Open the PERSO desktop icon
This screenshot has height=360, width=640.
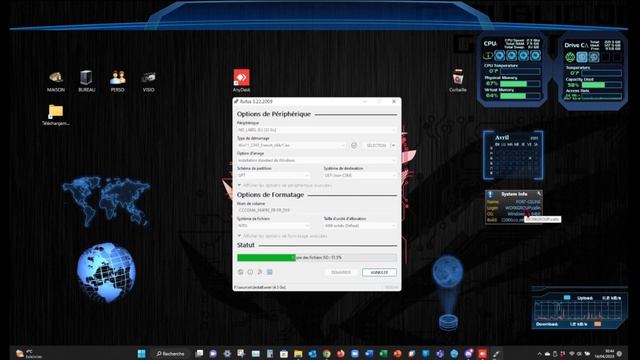click(x=118, y=81)
